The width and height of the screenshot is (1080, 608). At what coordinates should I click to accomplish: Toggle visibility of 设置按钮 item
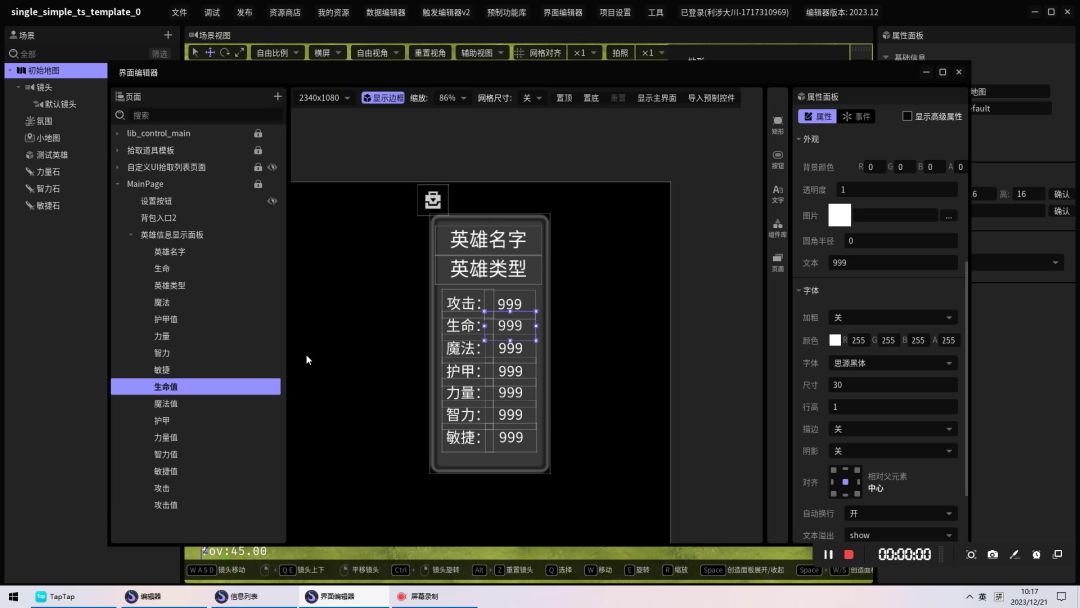[272, 201]
